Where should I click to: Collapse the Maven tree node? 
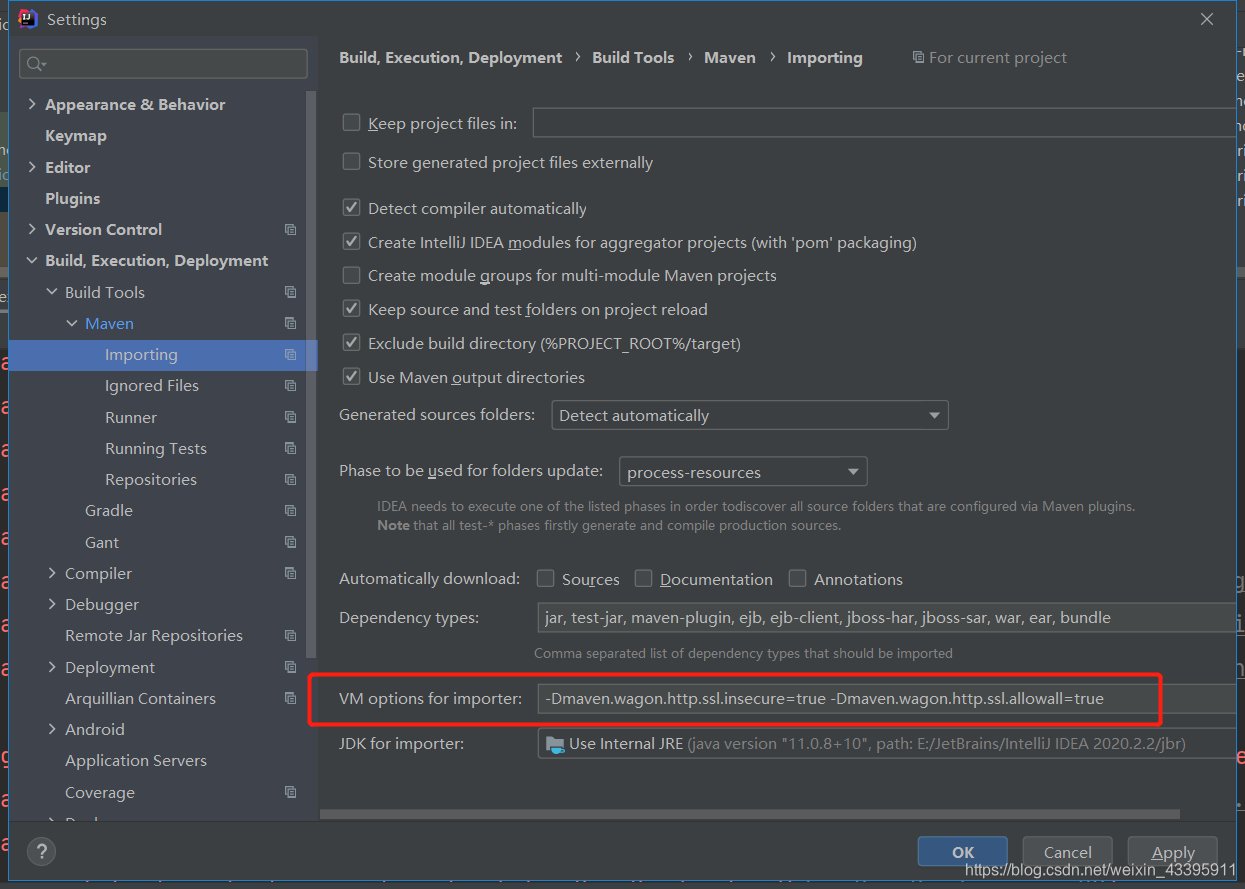click(x=72, y=323)
